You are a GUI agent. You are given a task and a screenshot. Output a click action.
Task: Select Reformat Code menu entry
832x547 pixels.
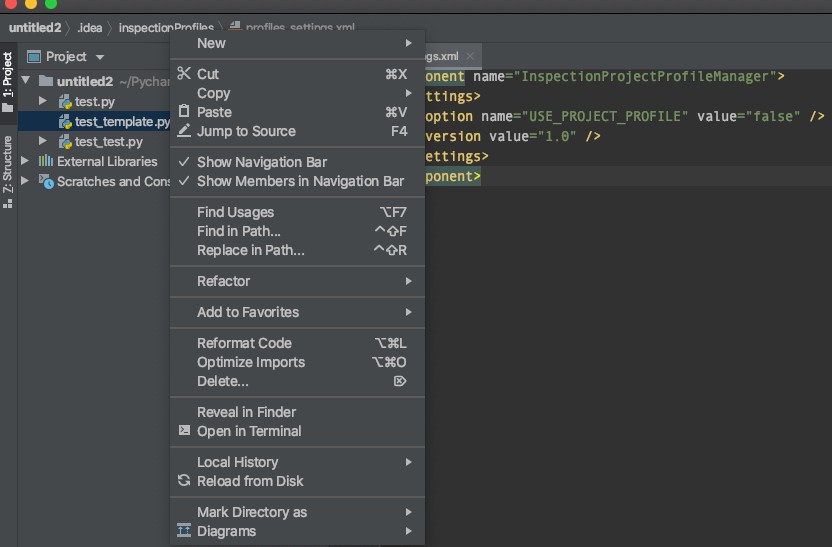pyautogui.click(x=297, y=343)
